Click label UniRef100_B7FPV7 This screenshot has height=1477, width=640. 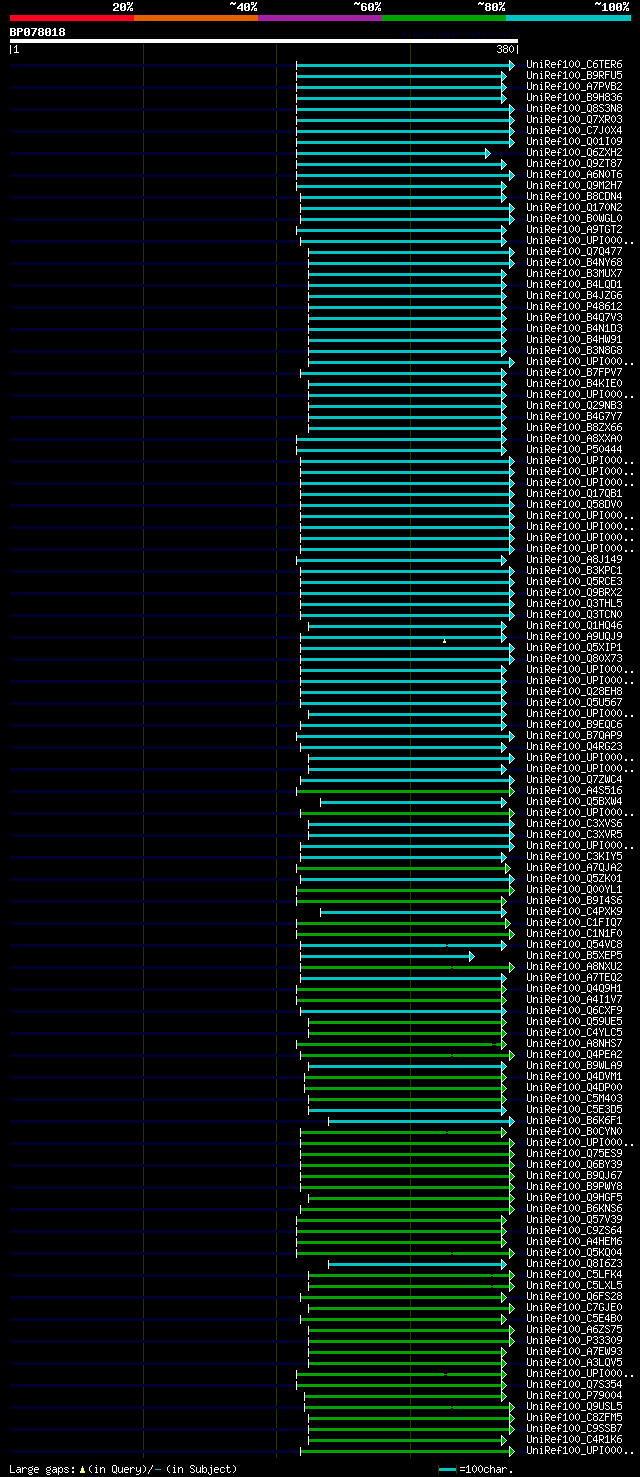coord(574,373)
